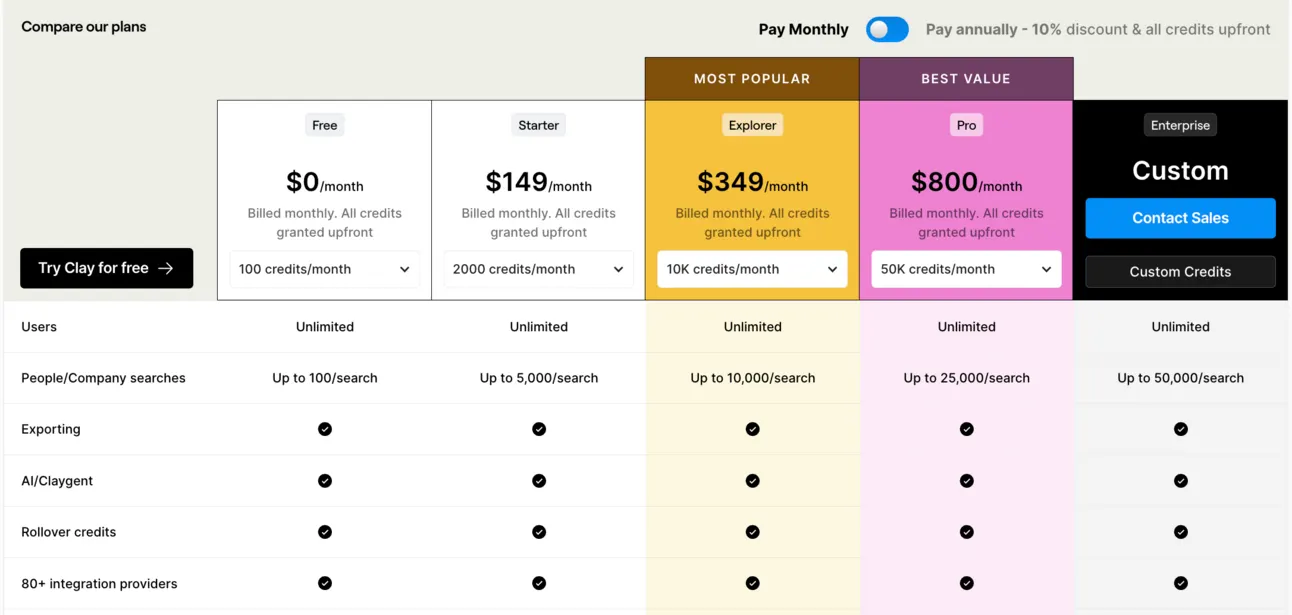Click the Rollover credits checkmark for Free plan
The image size is (1292, 615).
coord(325,532)
